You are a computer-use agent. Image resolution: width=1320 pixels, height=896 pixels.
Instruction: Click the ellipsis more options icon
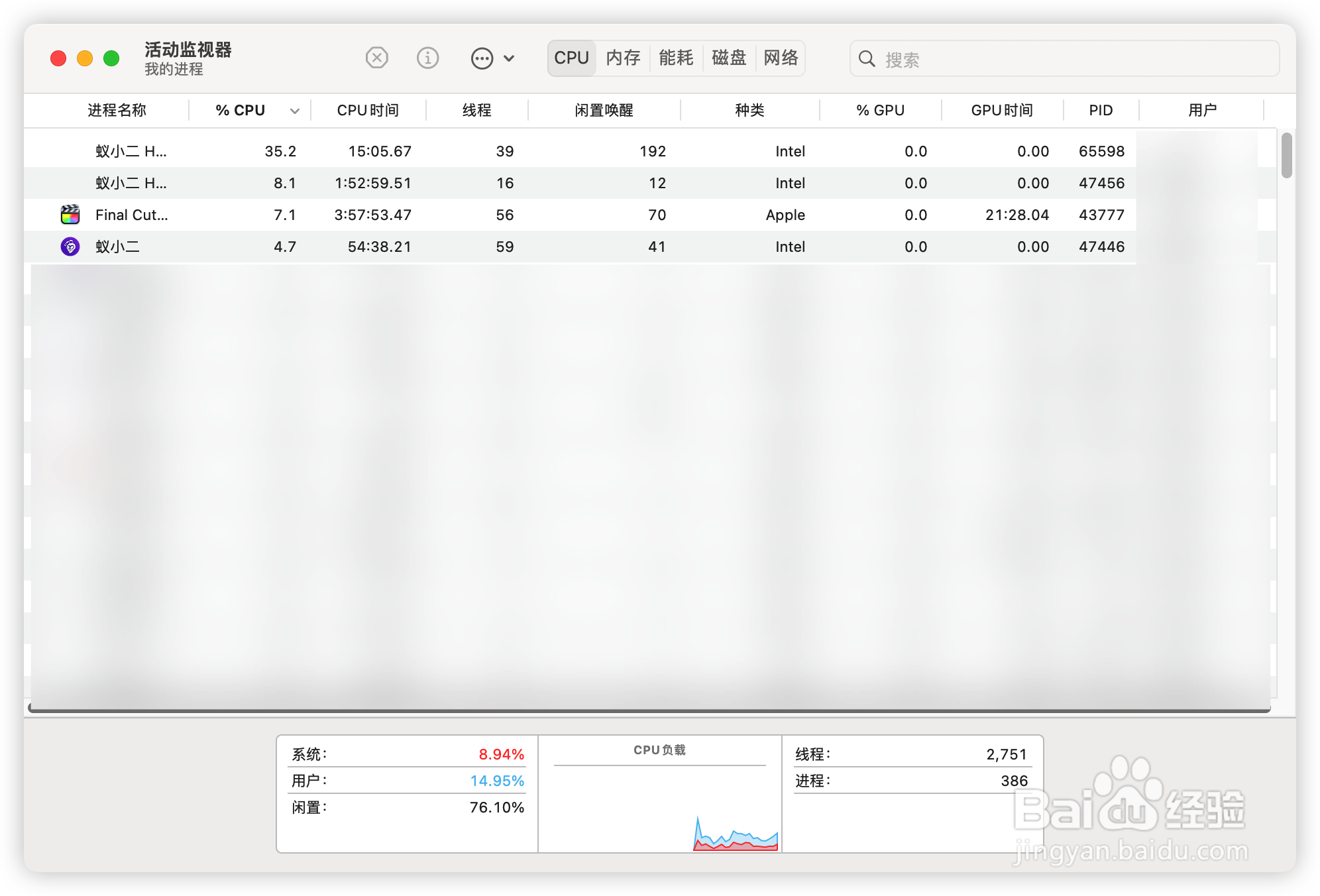tap(482, 58)
